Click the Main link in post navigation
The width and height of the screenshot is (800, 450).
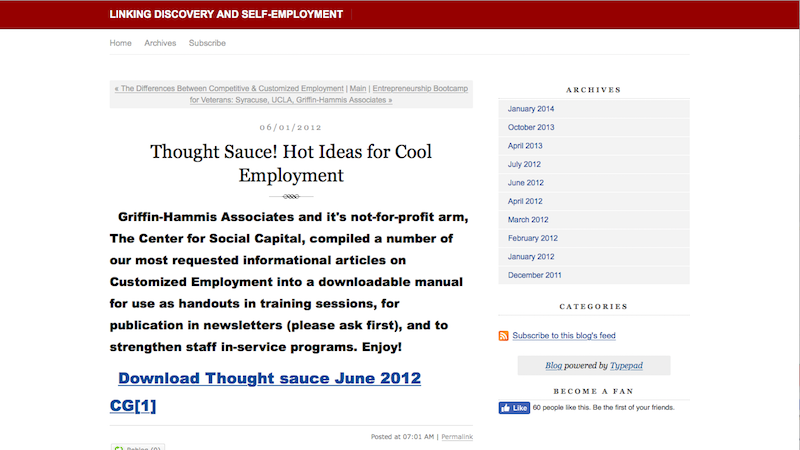[x=358, y=88]
